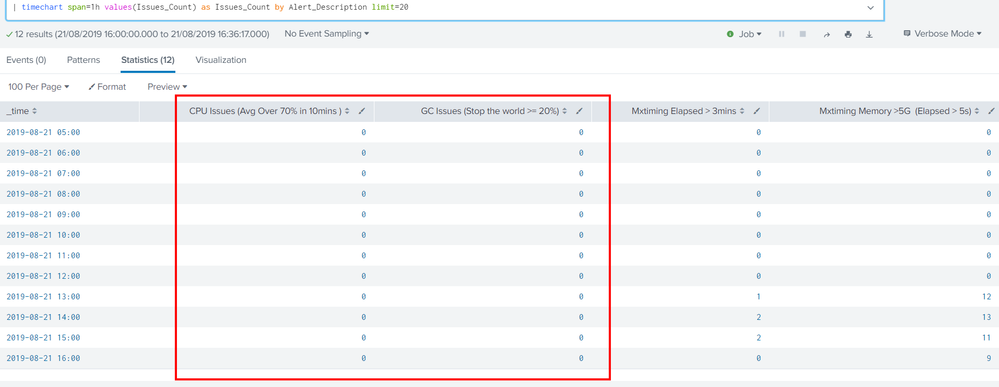Open the No Event Sampling dropdown
The image size is (999, 387).
(x=326, y=34)
